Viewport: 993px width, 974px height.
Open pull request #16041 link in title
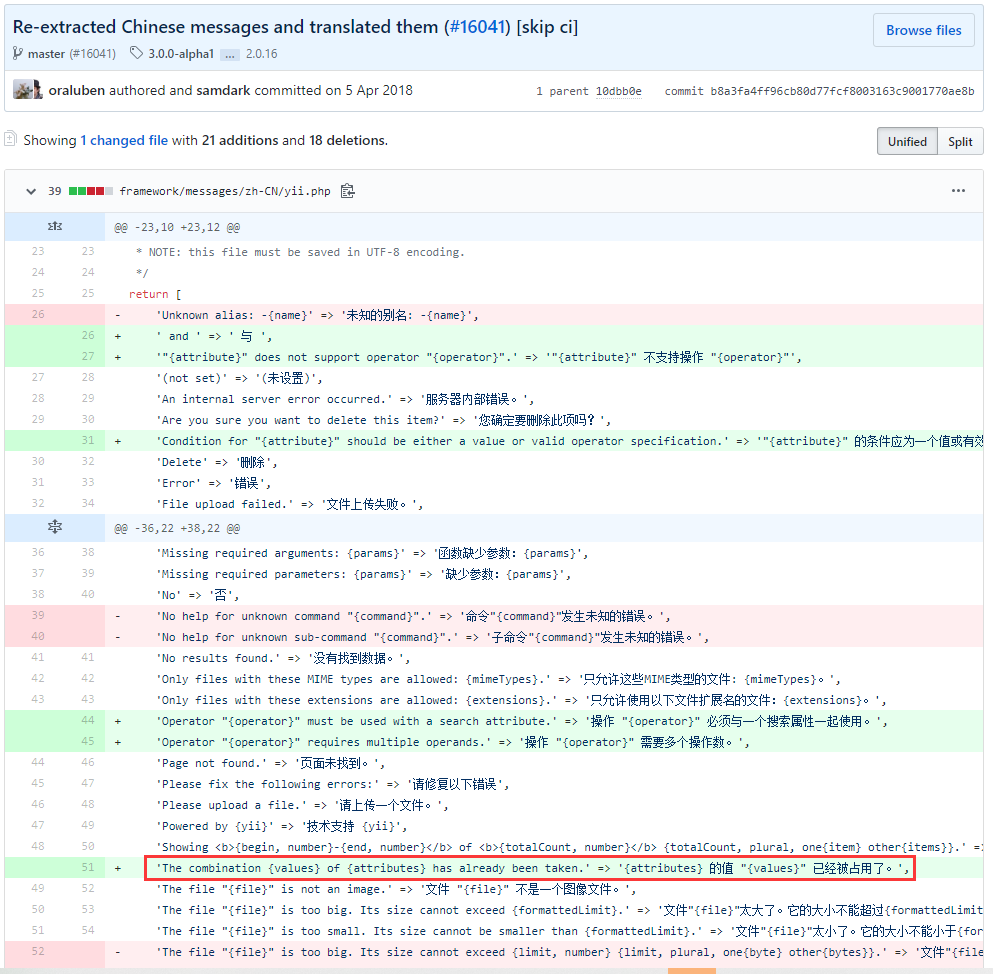(476, 27)
